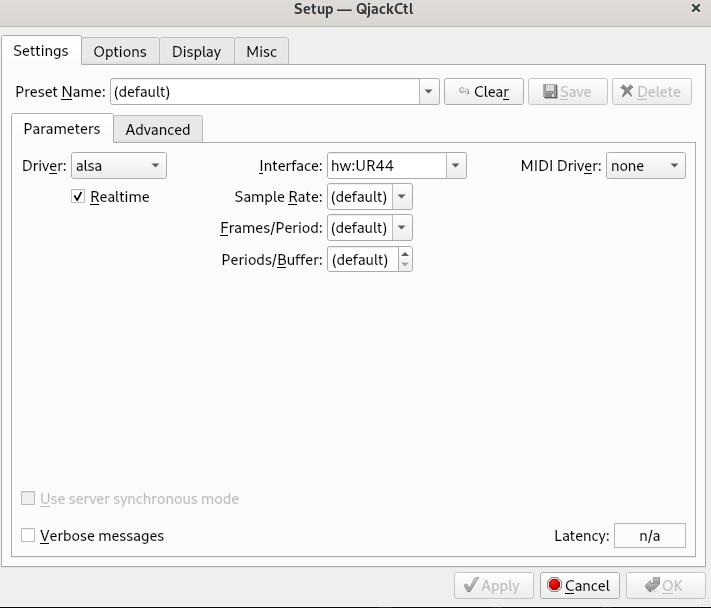The image size is (711, 608).
Task: Click the Save preset button
Action: tap(568, 92)
